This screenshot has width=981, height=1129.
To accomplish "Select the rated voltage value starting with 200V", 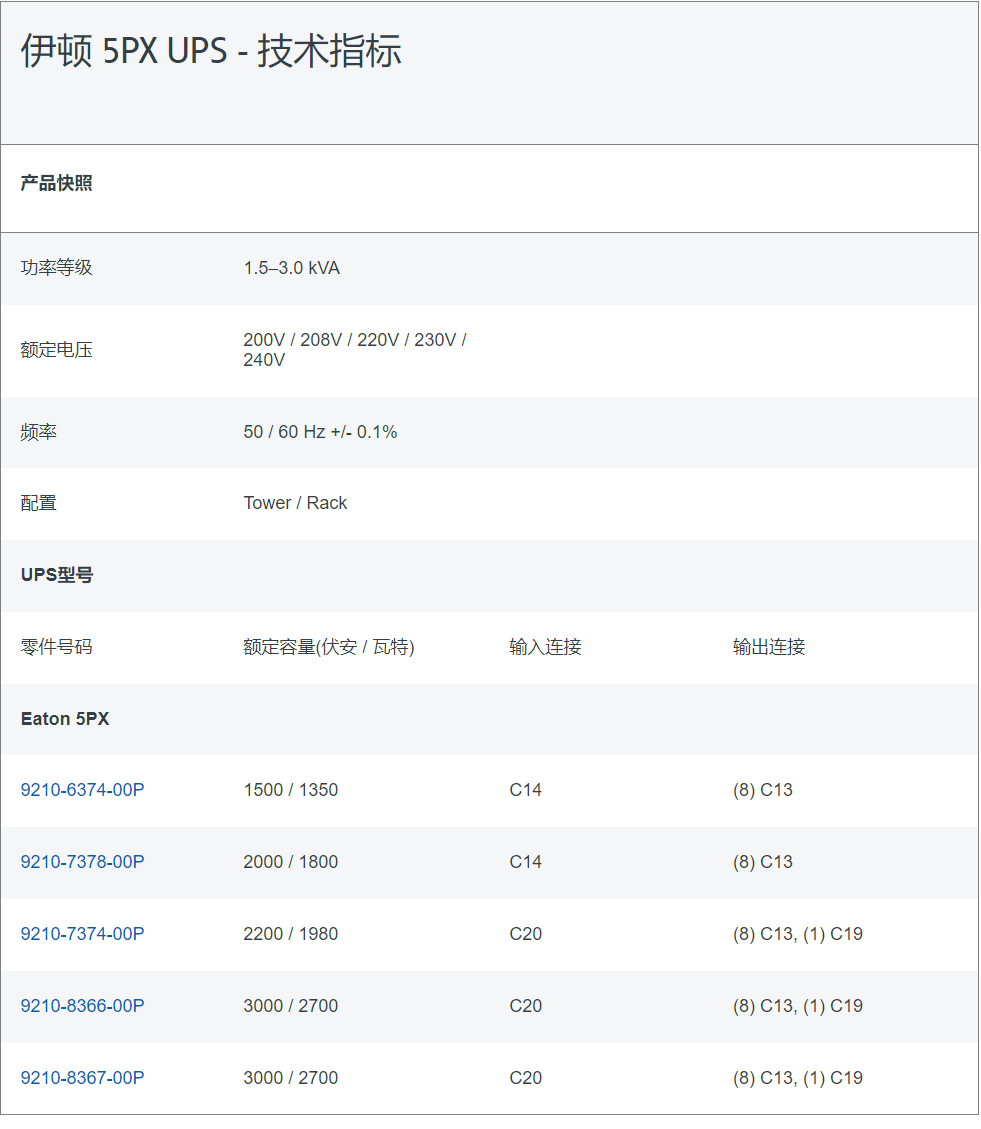I will [355, 350].
